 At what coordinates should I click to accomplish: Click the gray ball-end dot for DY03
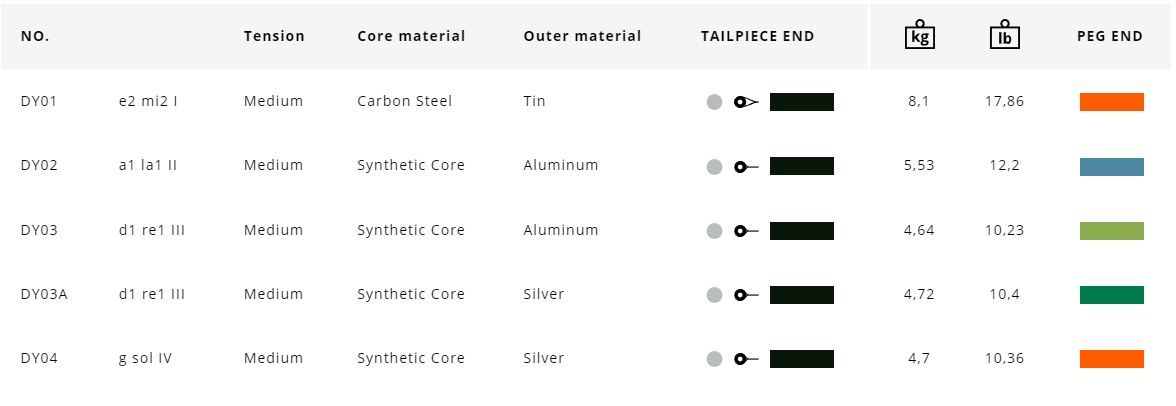pos(714,231)
